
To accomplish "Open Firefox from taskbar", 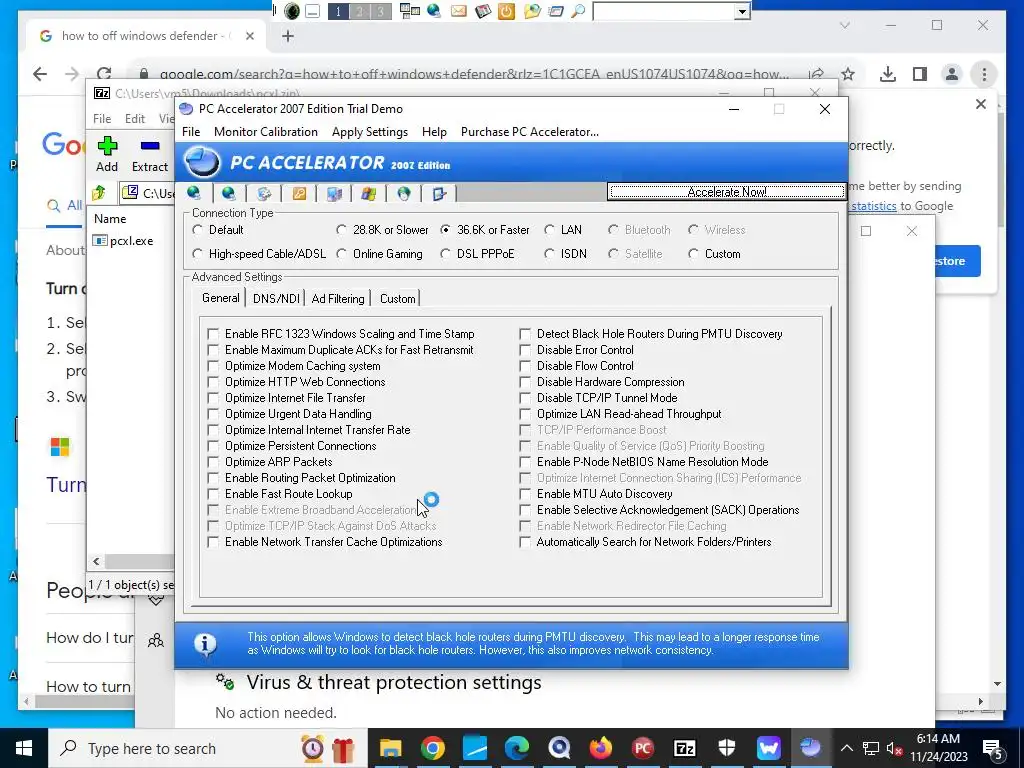I will pos(601,748).
